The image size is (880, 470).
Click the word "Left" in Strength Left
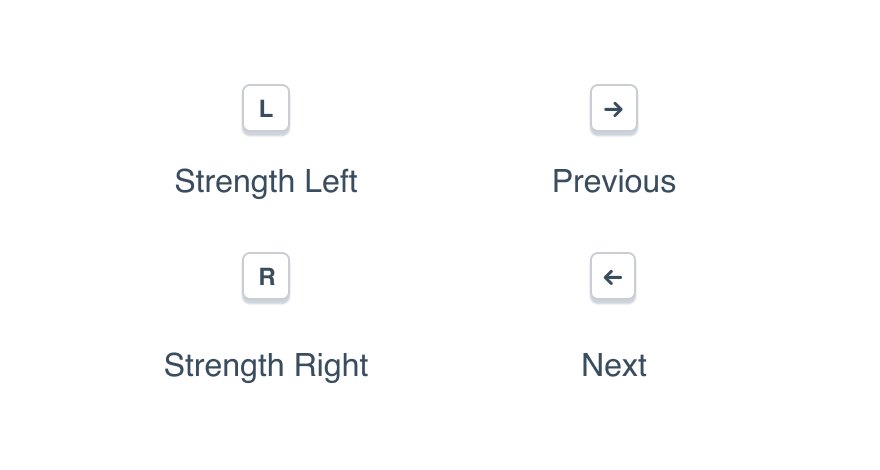(x=331, y=182)
